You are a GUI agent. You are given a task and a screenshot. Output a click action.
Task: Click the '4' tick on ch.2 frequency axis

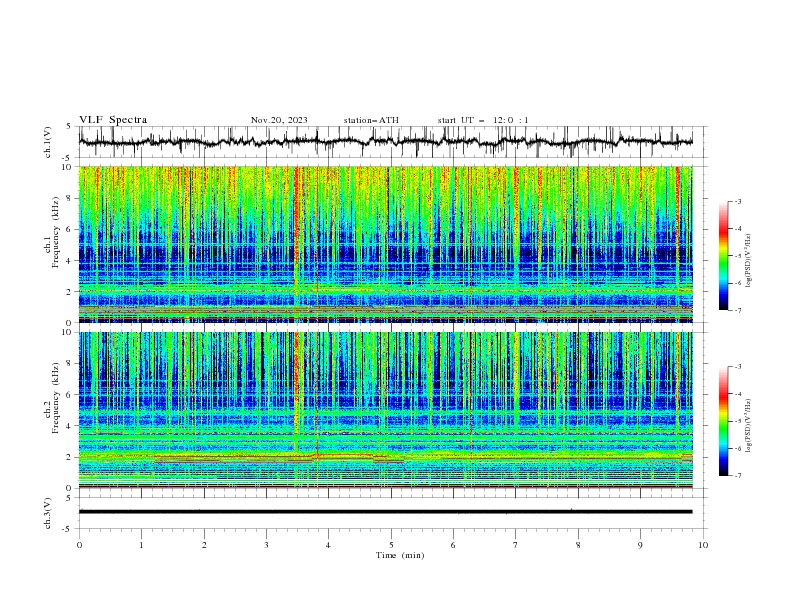pos(70,426)
